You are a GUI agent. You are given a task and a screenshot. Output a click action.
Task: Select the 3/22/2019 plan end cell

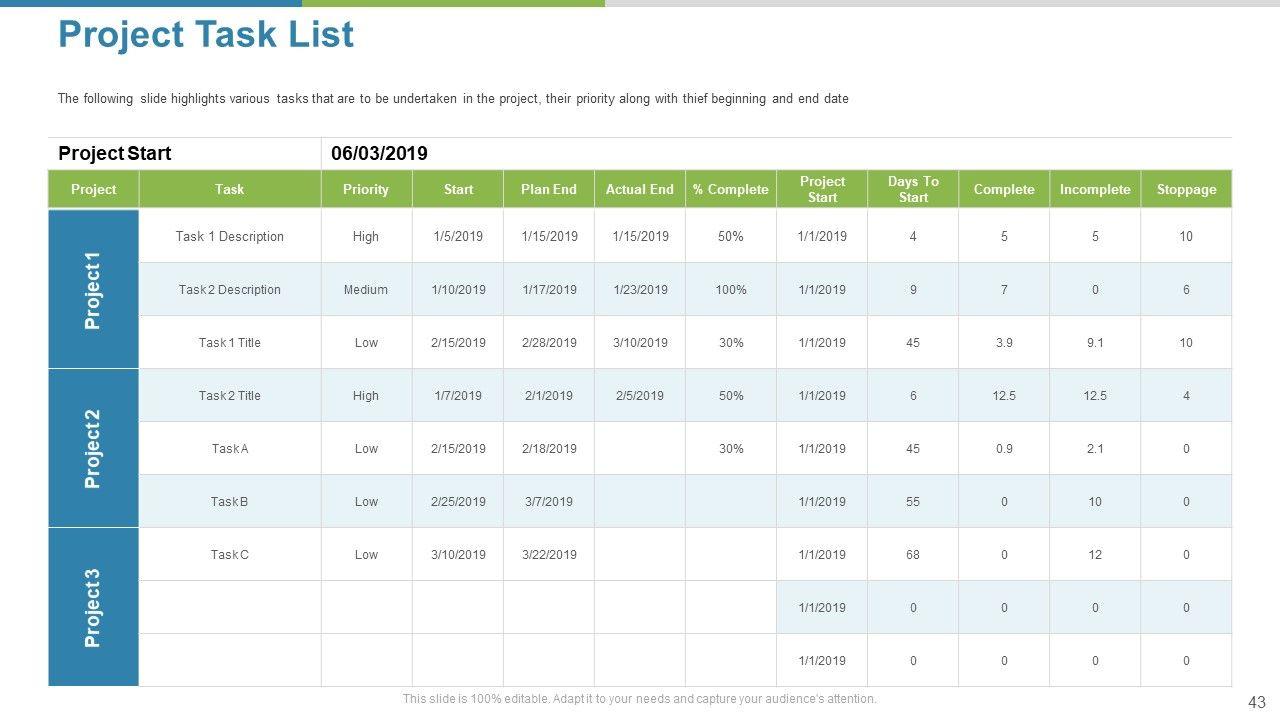tap(549, 555)
